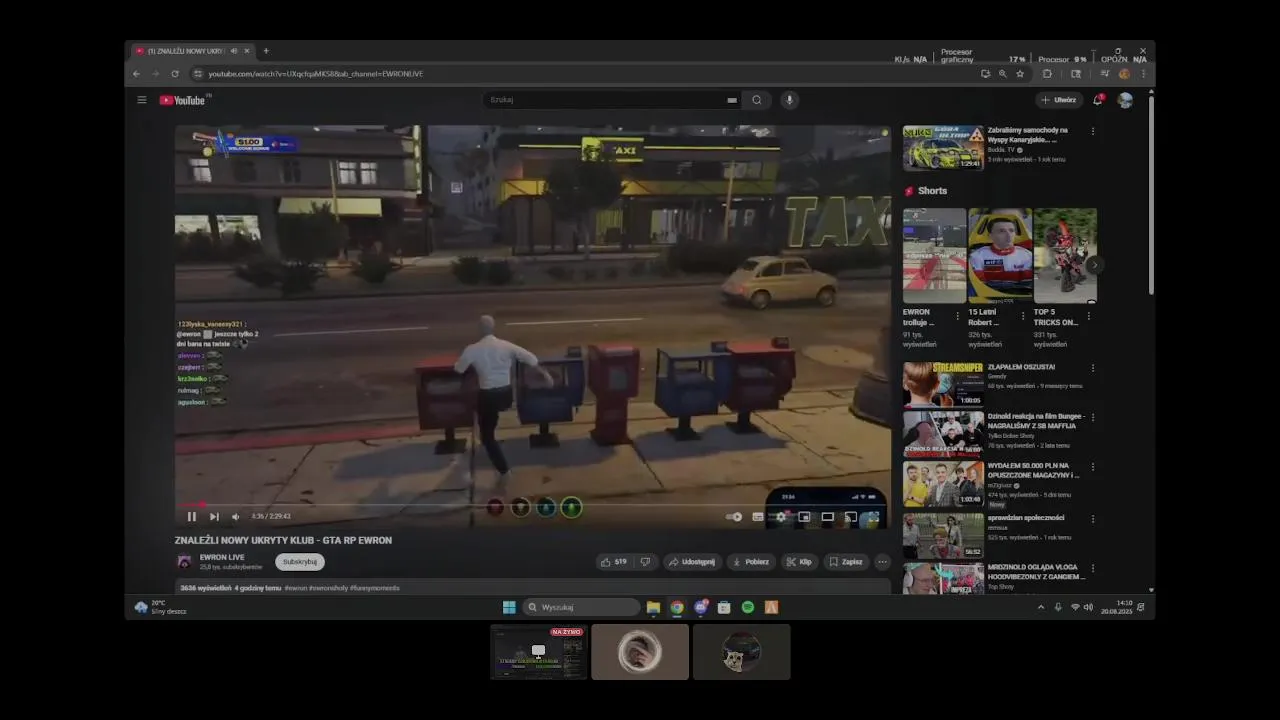Open the Chrome profile avatar
Viewport: 1280px width, 720px height.
pyautogui.click(x=1124, y=74)
